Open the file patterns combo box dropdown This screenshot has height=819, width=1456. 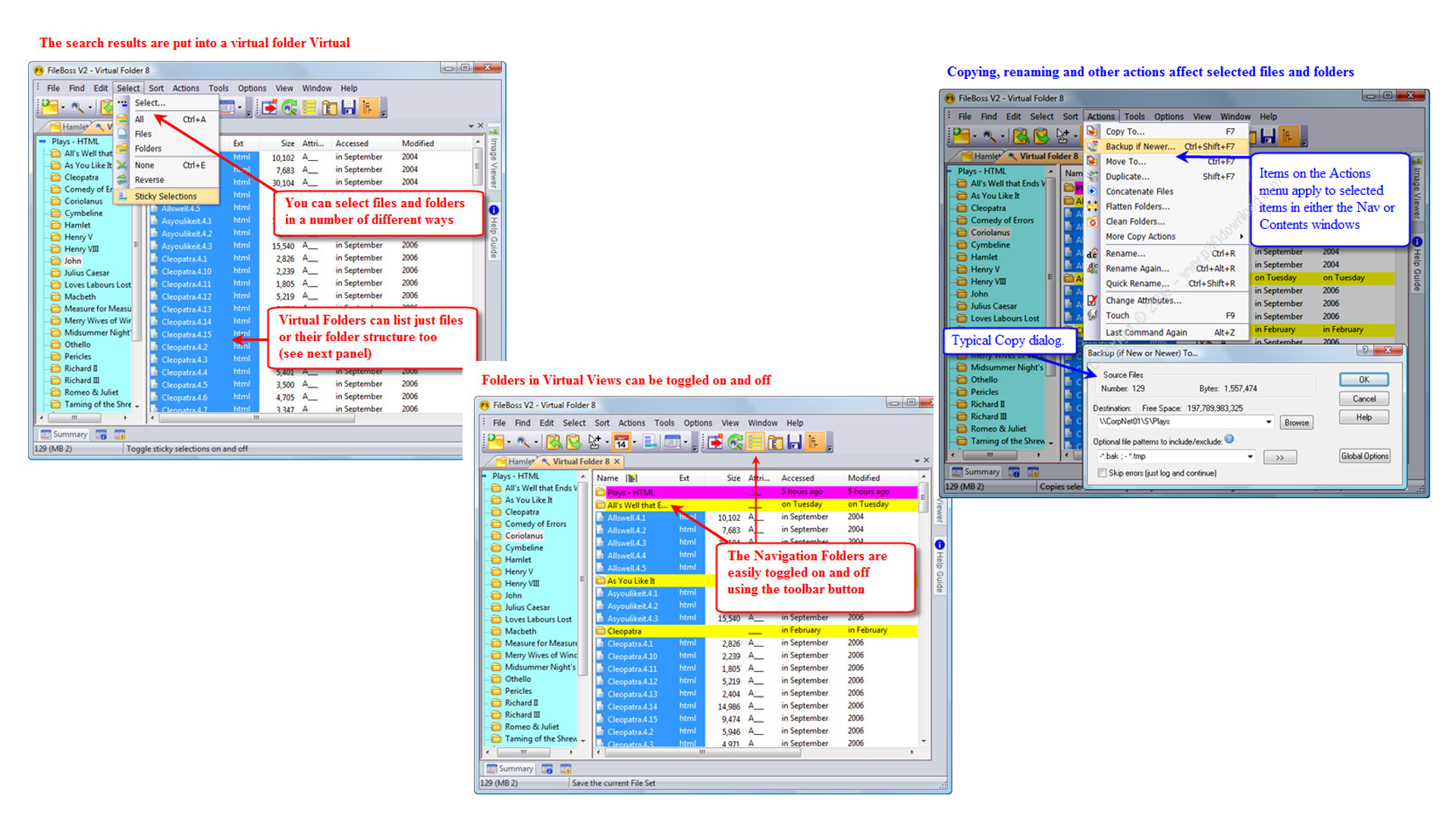pyautogui.click(x=1250, y=457)
